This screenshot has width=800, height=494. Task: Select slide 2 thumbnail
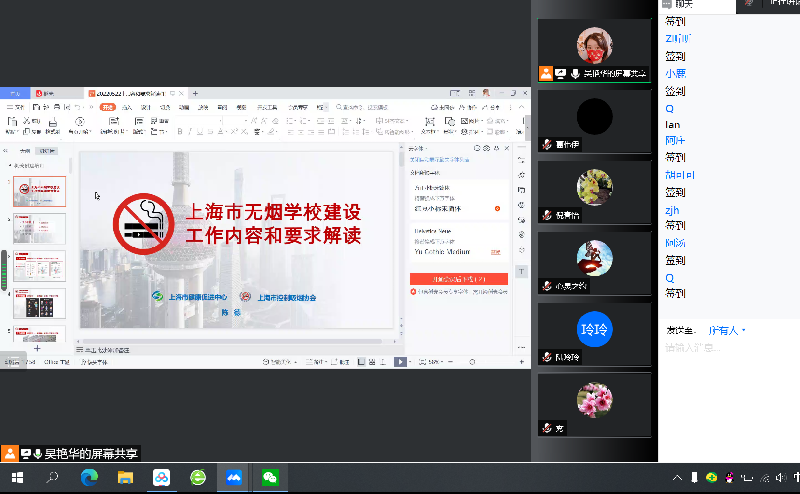[x=39, y=229]
